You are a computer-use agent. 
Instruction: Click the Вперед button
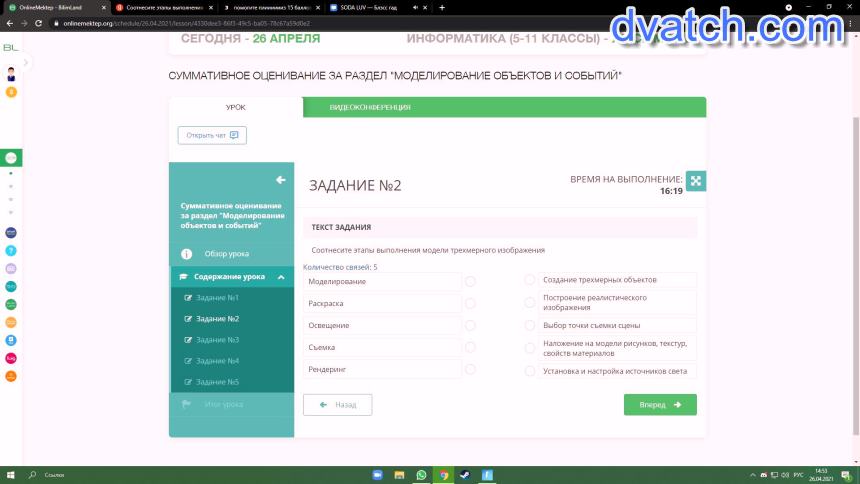pyautogui.click(x=660, y=405)
